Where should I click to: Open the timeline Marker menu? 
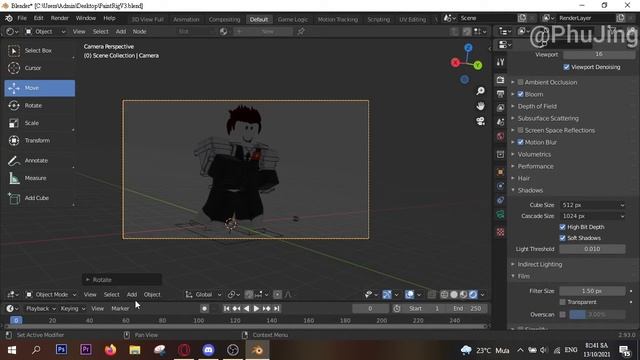click(x=120, y=309)
